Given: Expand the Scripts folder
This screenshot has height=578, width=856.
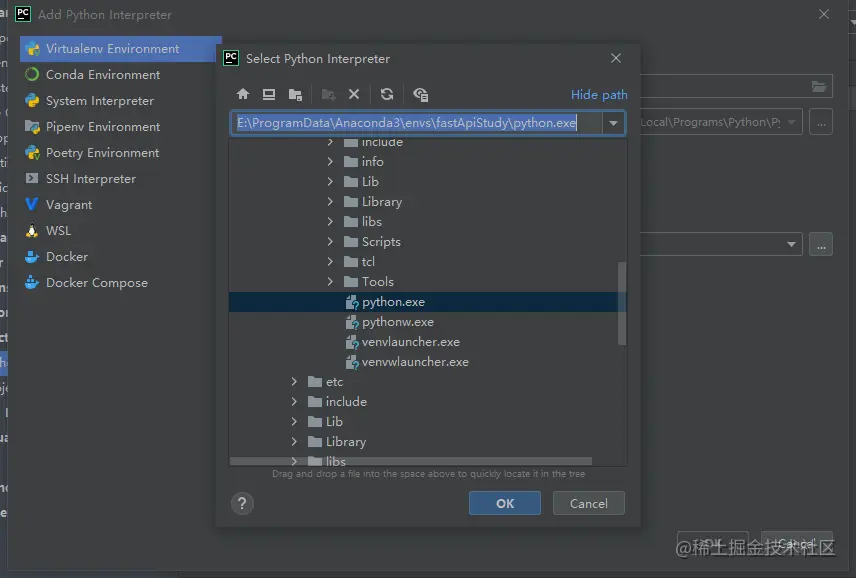Looking at the screenshot, I should pos(330,241).
